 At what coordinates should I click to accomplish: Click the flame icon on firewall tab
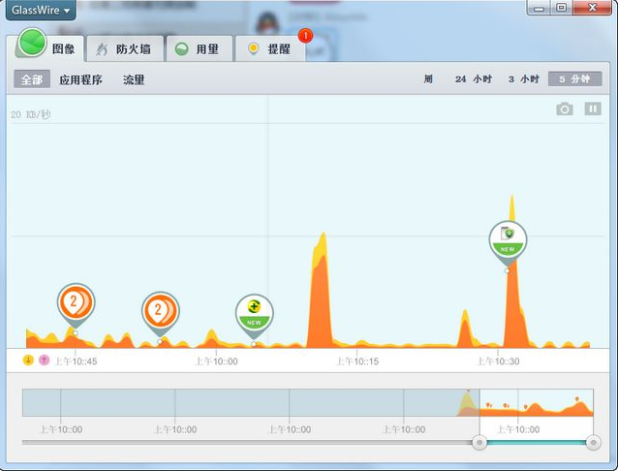102,49
